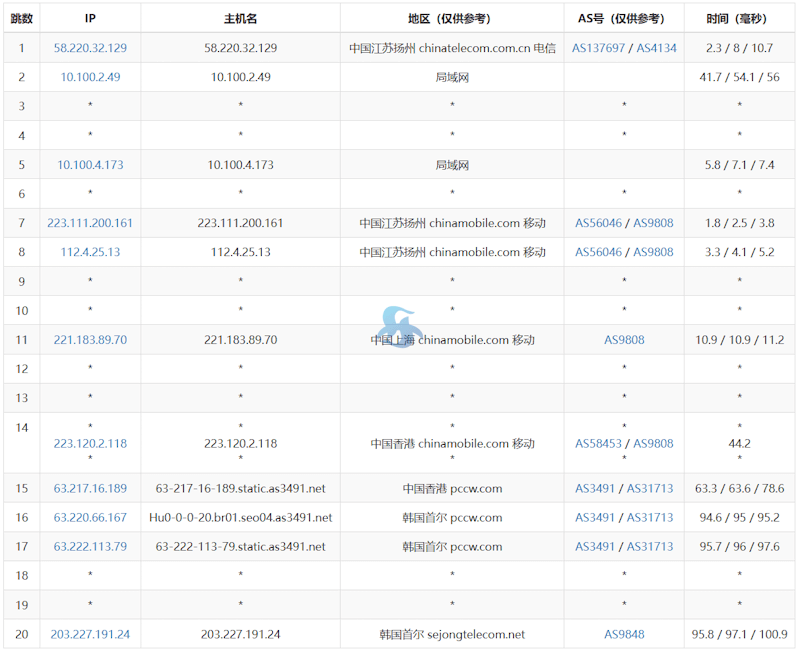800x653 pixels.
Task: Open IP link 10.100.4.173
Action: coord(90,165)
